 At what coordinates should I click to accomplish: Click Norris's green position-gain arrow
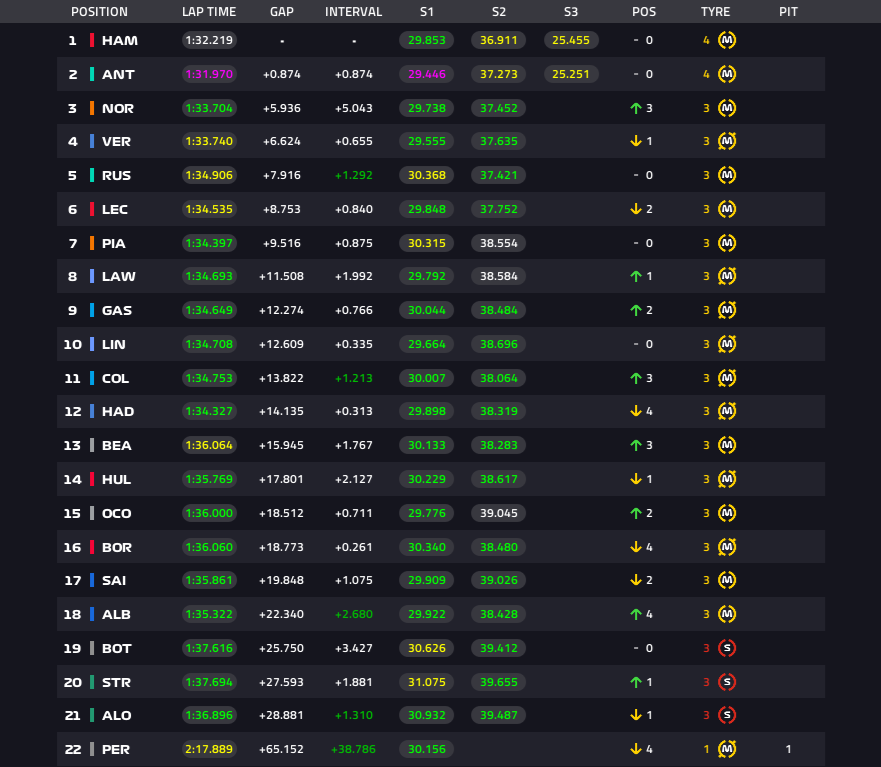635,108
